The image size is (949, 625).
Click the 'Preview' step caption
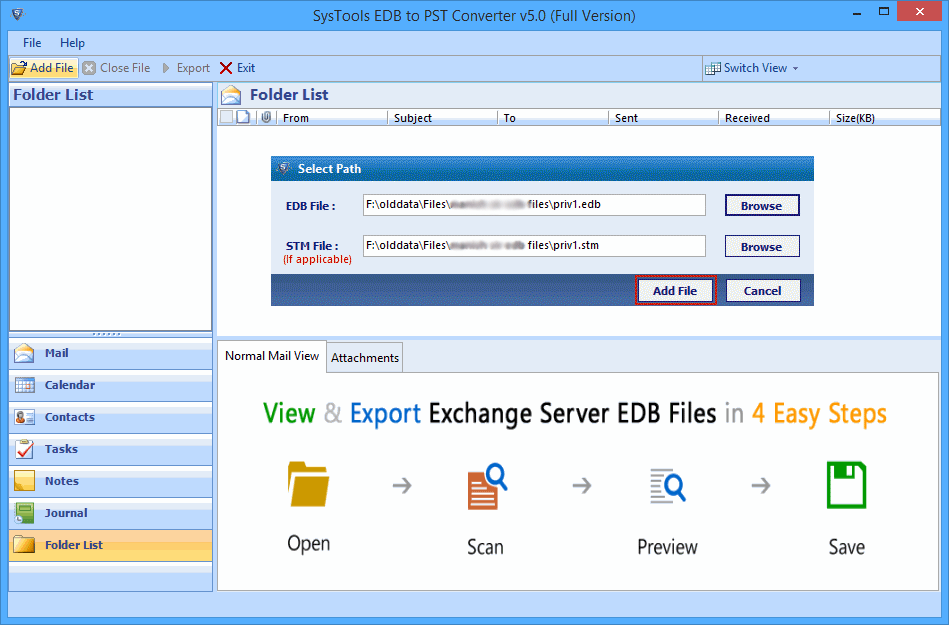pyautogui.click(x=668, y=547)
